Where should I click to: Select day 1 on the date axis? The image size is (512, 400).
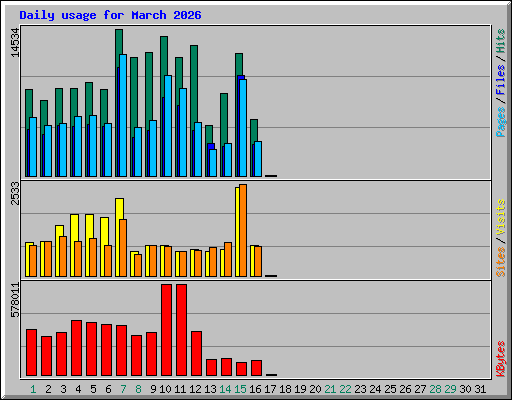click(x=33, y=389)
